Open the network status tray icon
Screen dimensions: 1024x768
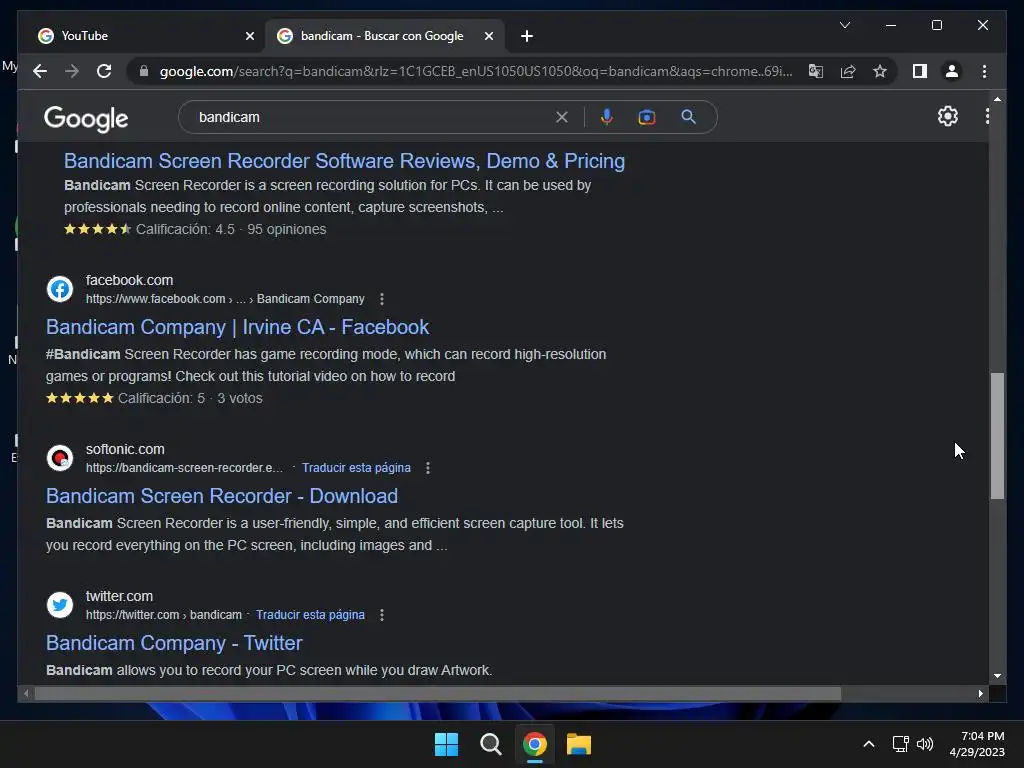(901, 744)
